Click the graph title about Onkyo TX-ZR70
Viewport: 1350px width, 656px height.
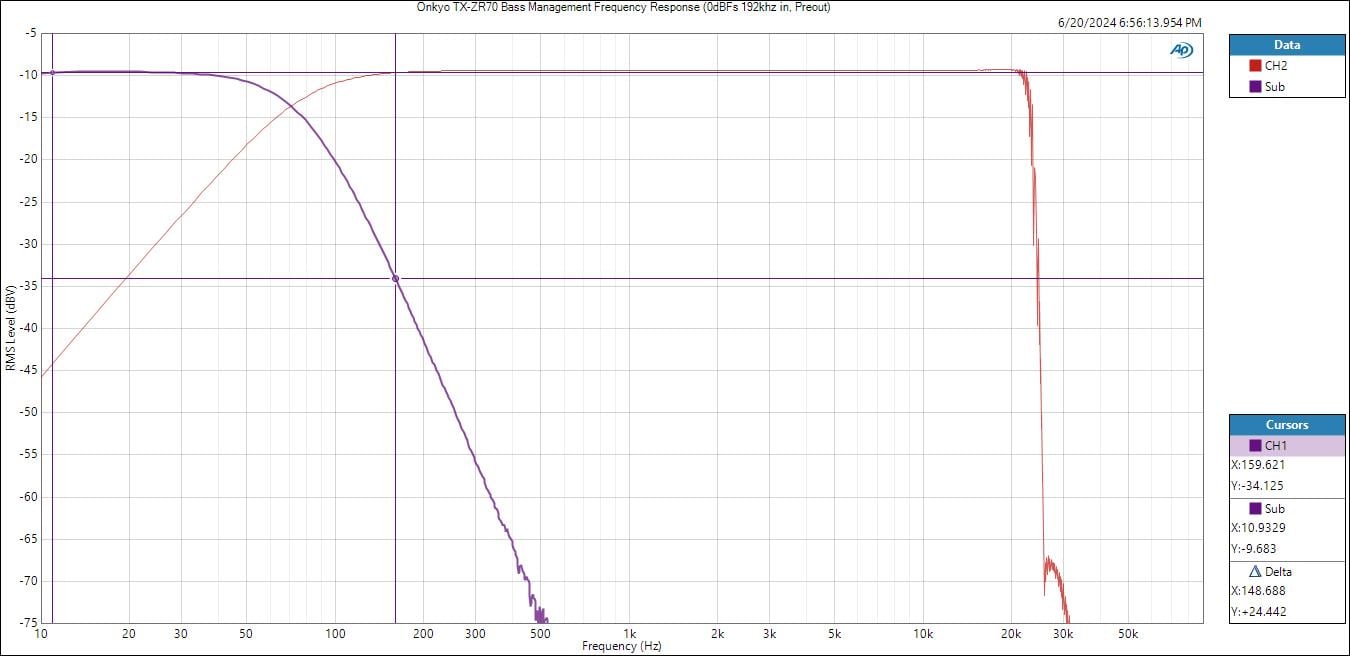[x=623, y=7]
